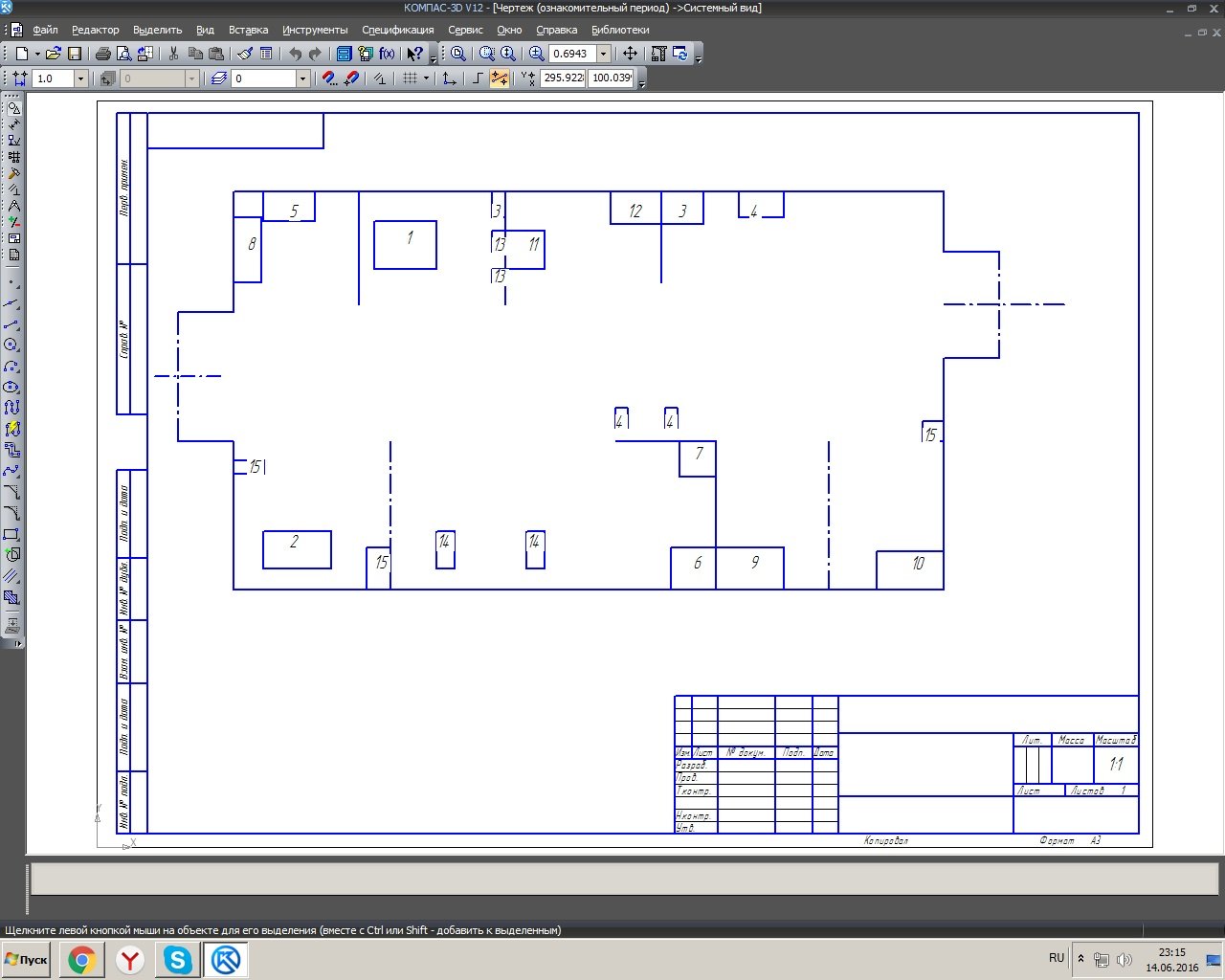Click the Rebuild/refresh view icon

pos(680,54)
